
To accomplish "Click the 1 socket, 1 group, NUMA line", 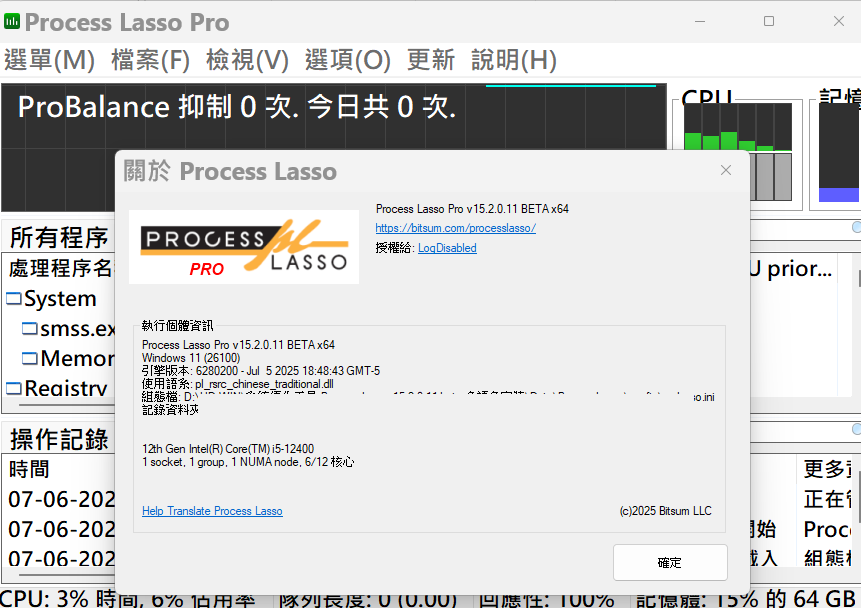I will tap(248, 462).
